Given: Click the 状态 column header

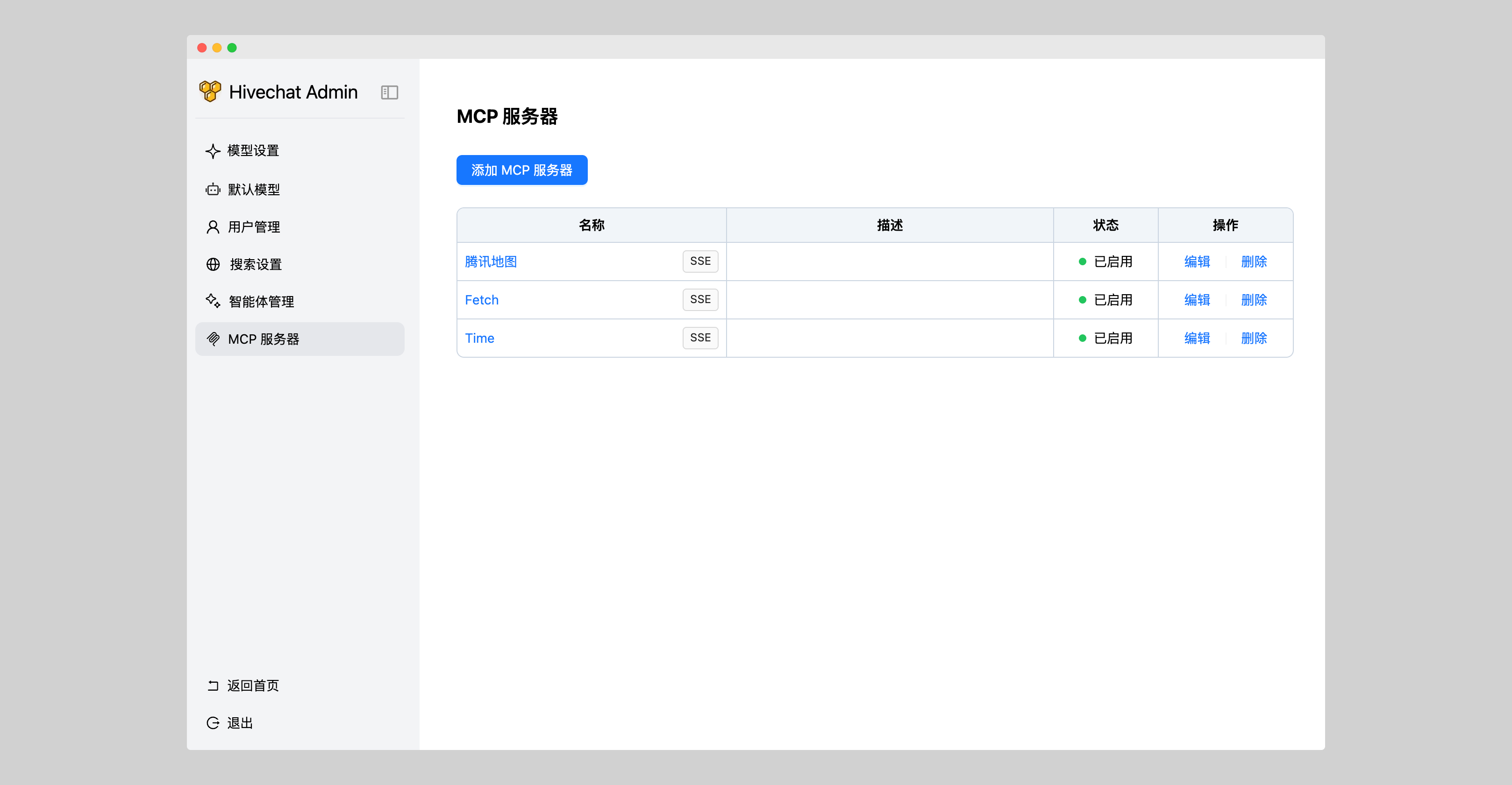Looking at the screenshot, I should (x=1106, y=225).
